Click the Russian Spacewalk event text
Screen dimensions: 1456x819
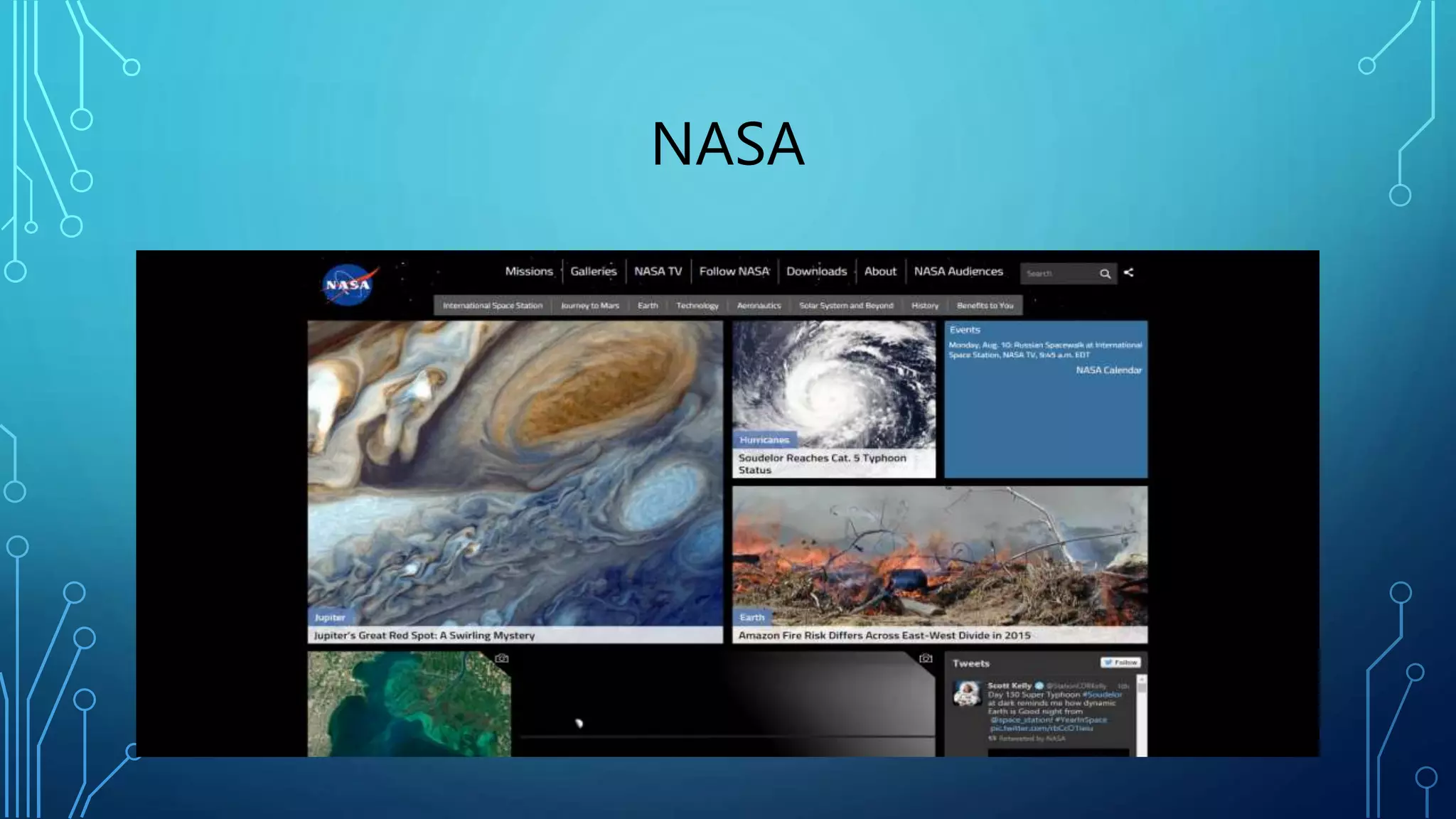pos(1045,350)
